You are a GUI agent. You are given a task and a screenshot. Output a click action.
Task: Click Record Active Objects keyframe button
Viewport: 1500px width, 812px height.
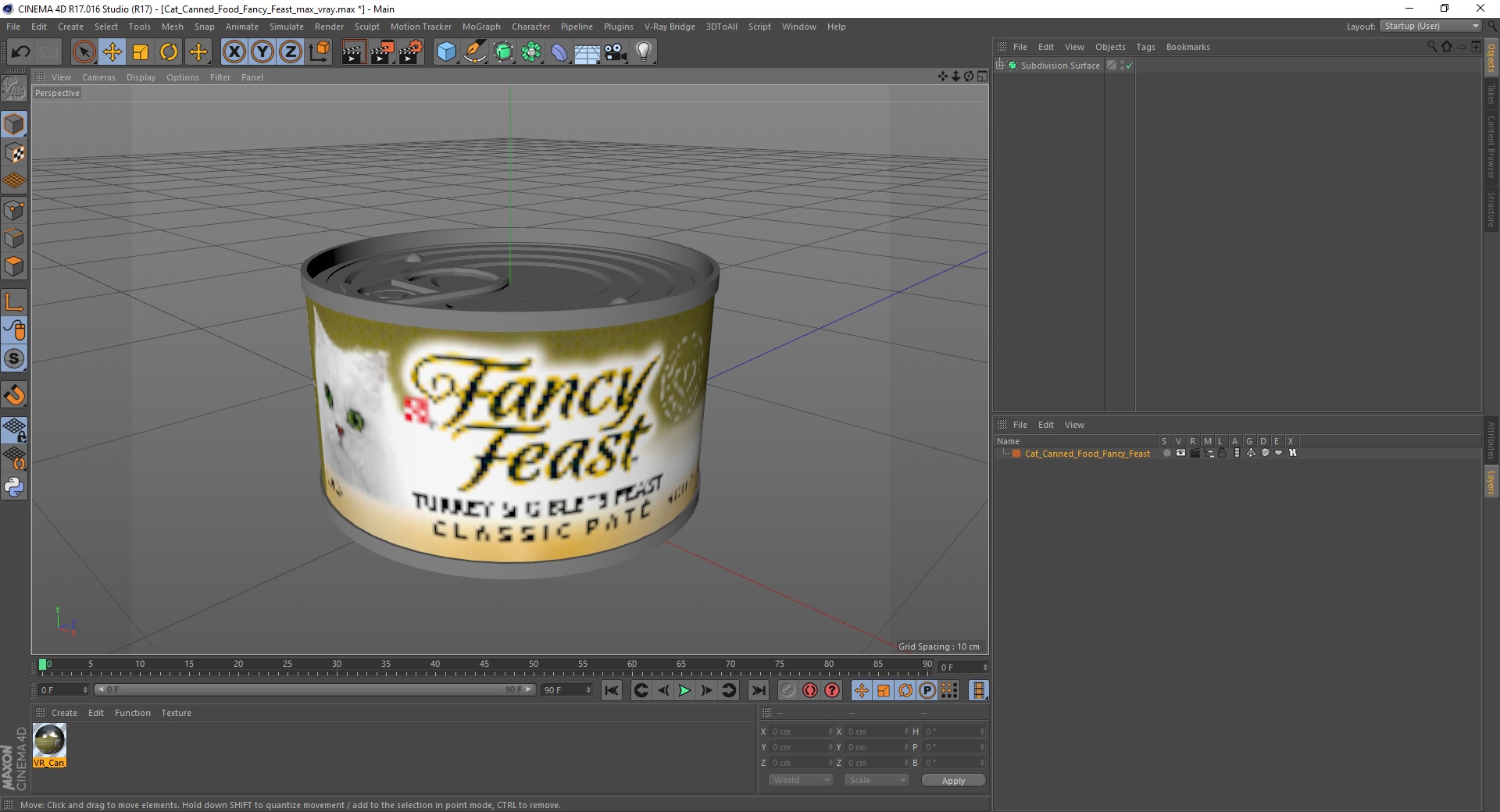[x=787, y=690]
